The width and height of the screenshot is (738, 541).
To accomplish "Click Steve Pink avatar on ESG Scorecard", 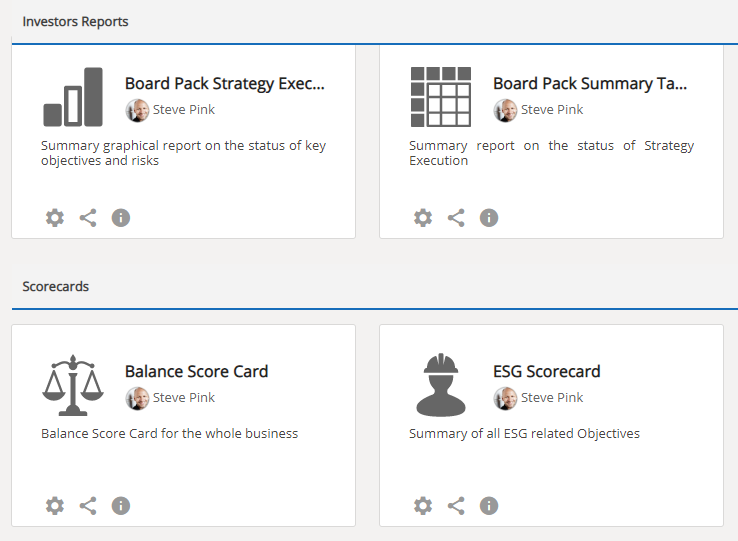I will (505, 398).
